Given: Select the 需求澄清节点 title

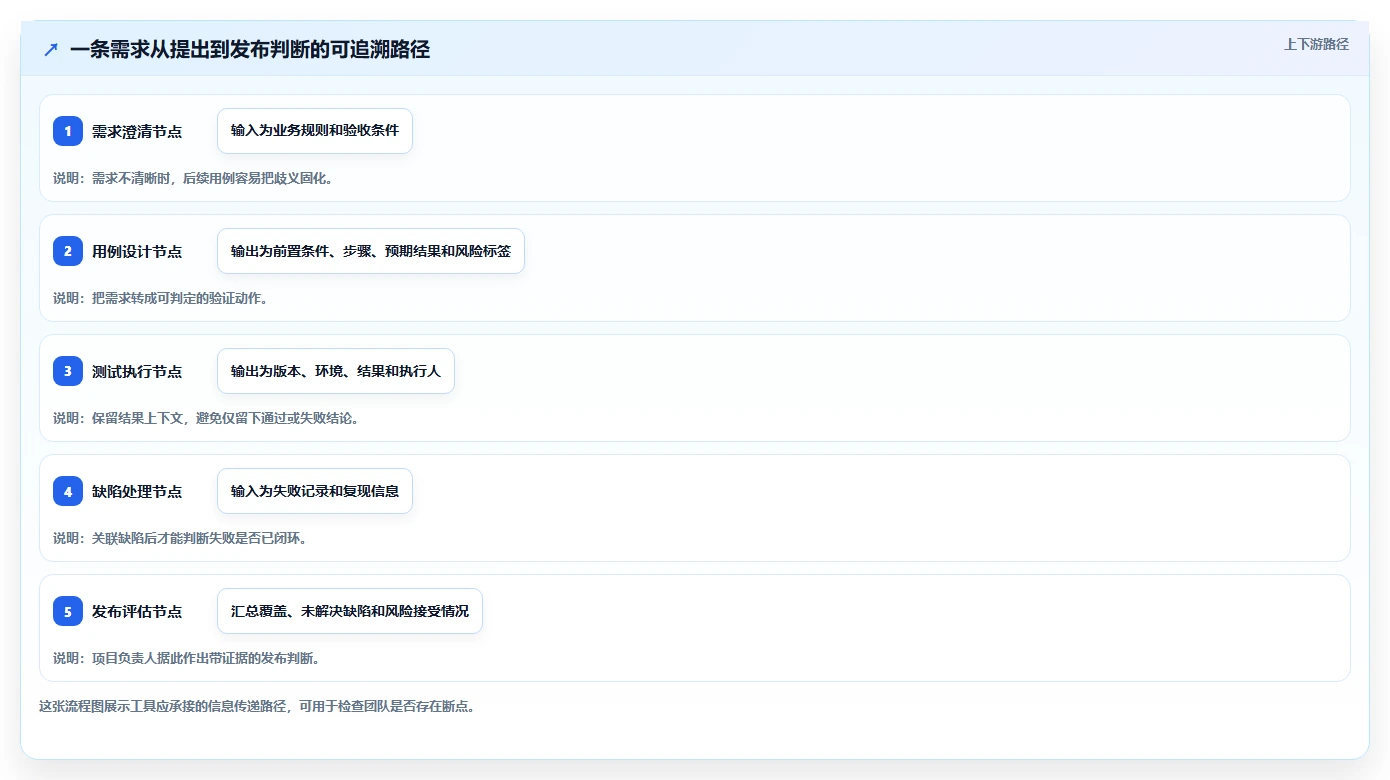Looking at the screenshot, I should (137, 131).
